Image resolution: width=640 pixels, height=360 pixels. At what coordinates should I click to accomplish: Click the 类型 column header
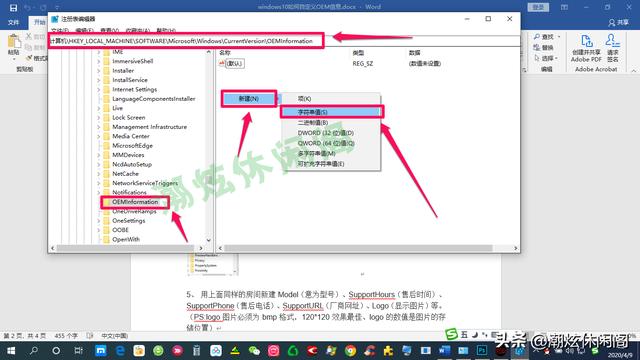click(358, 53)
